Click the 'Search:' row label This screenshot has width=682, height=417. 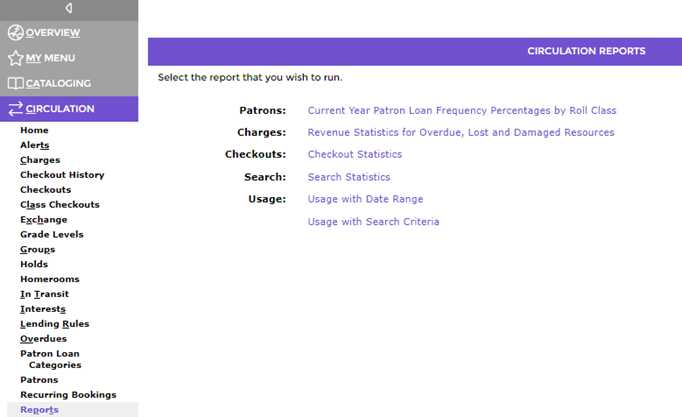(265, 177)
